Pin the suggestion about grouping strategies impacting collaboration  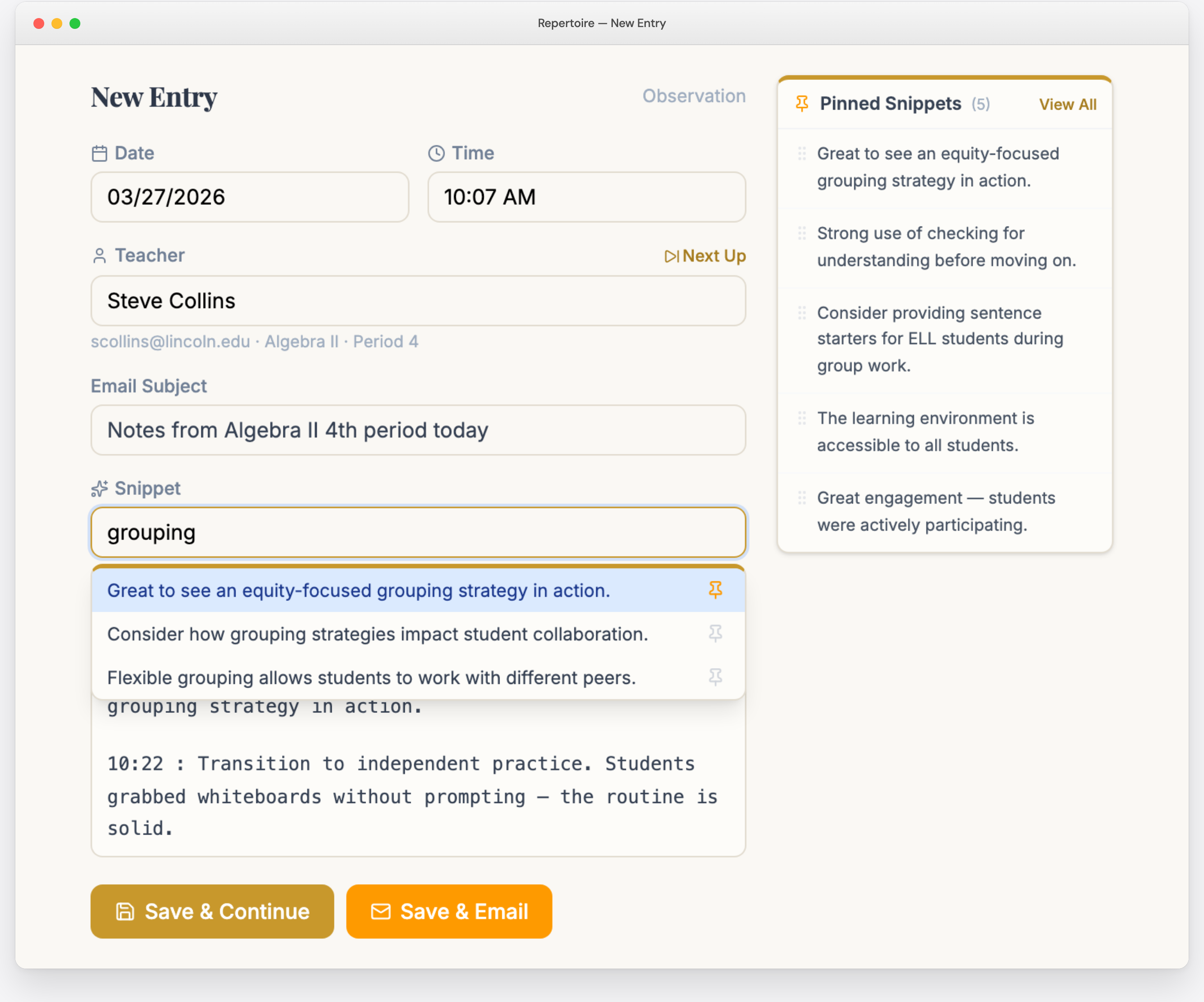[716, 634]
